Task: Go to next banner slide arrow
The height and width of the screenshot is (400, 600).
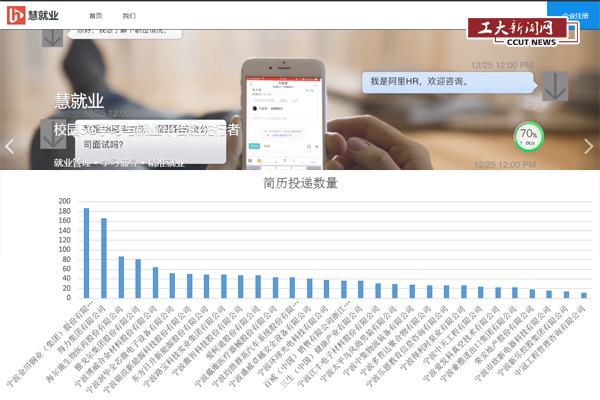Action: tap(589, 146)
